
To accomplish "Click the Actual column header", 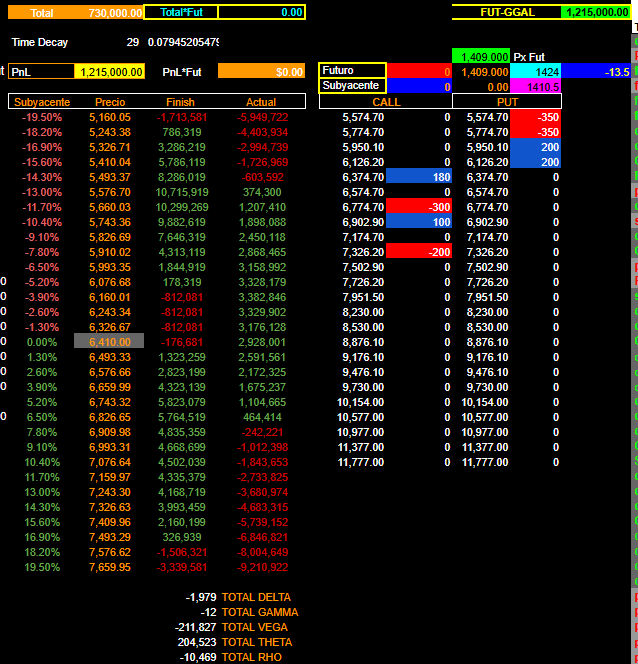I will click(261, 102).
